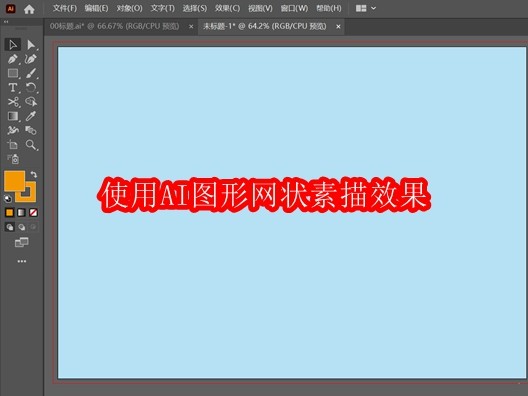Apply solid Color mode button
528x396 pixels.
[9, 212]
